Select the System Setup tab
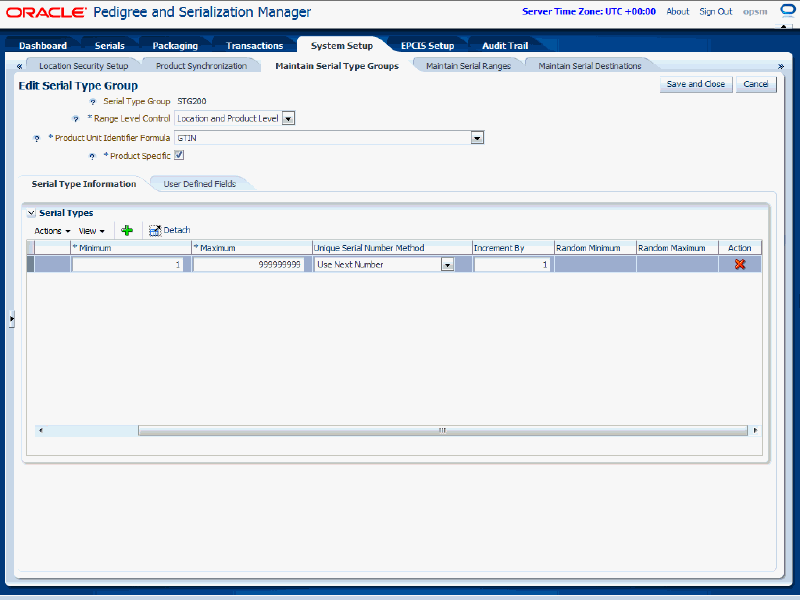 pos(342,46)
